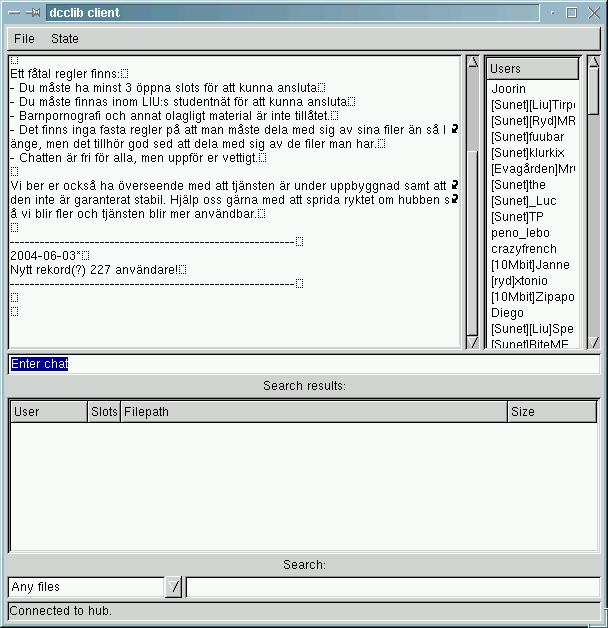
Task: Click the Users list vertical scrollbar thumb
Action: 593,92
